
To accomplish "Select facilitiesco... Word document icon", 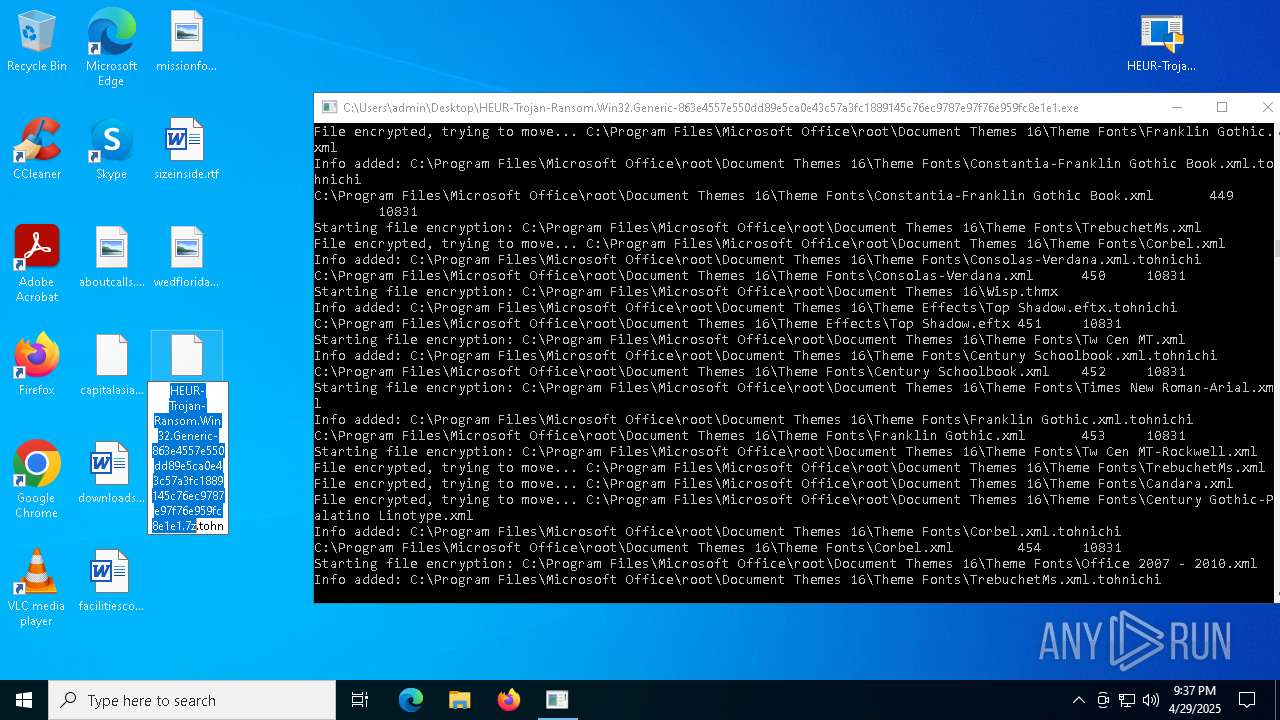I will pyautogui.click(x=112, y=581).
